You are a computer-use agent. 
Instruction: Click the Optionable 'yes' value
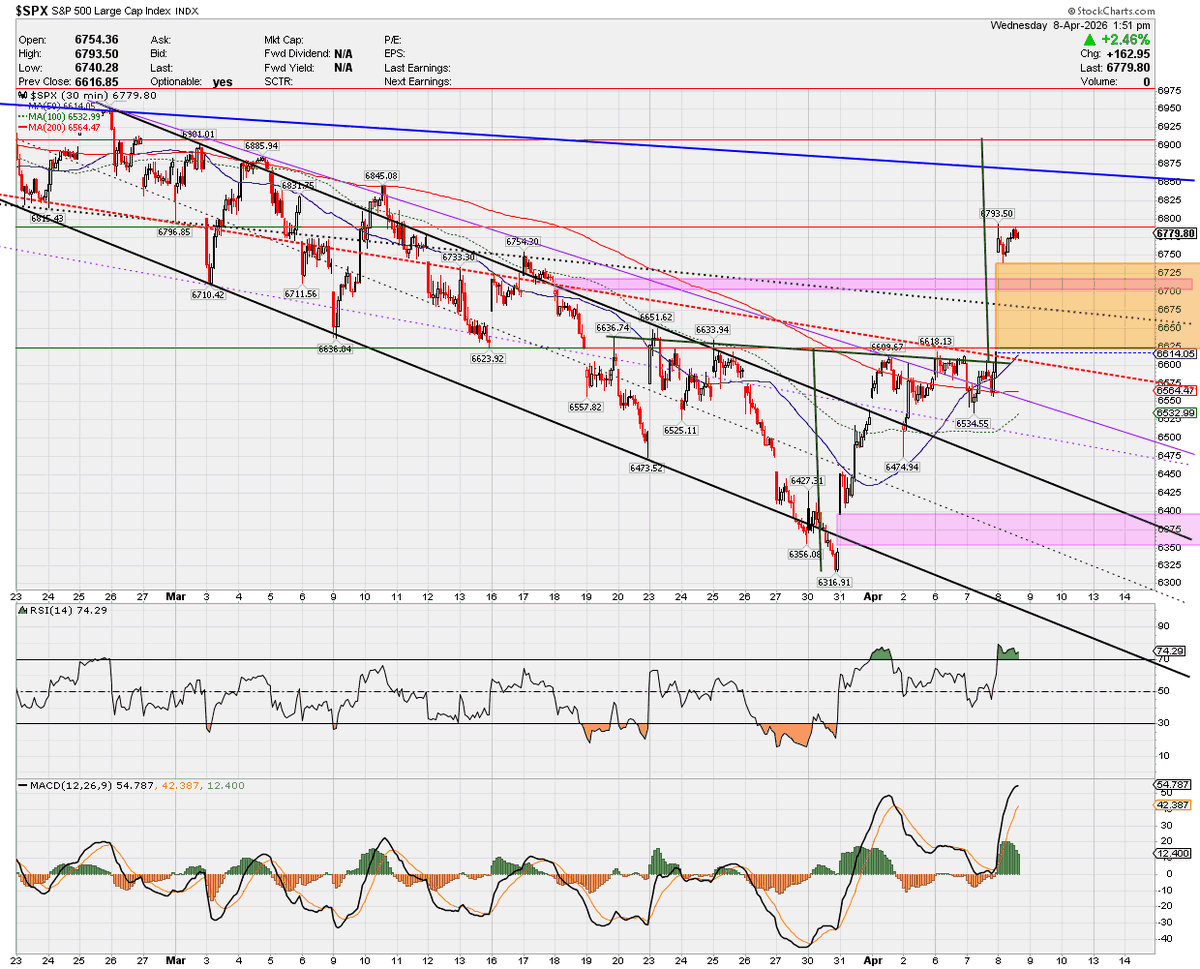(x=223, y=82)
